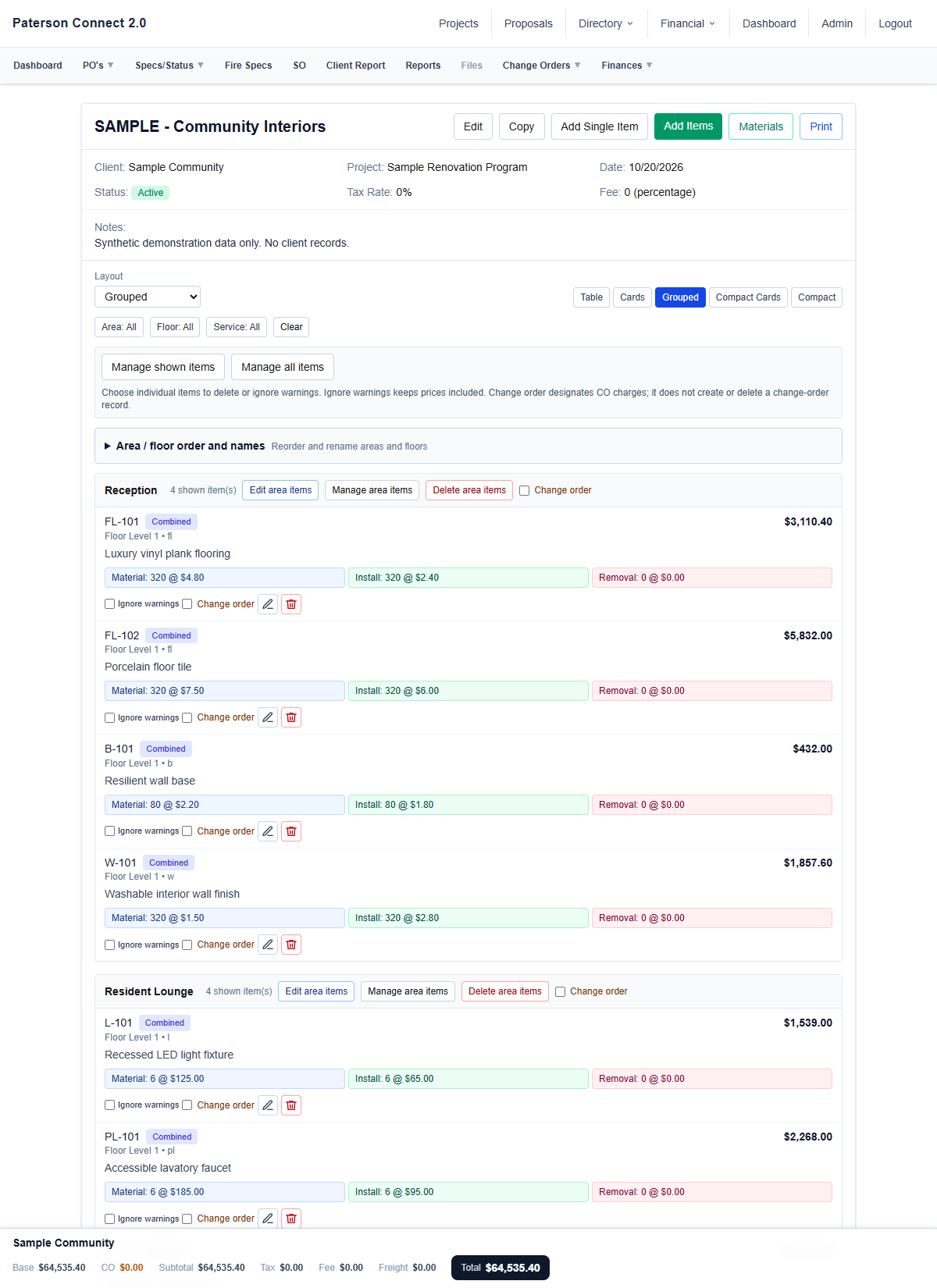Switch to Compact Cards layout view
The height and width of the screenshot is (1288, 937).
click(x=748, y=297)
